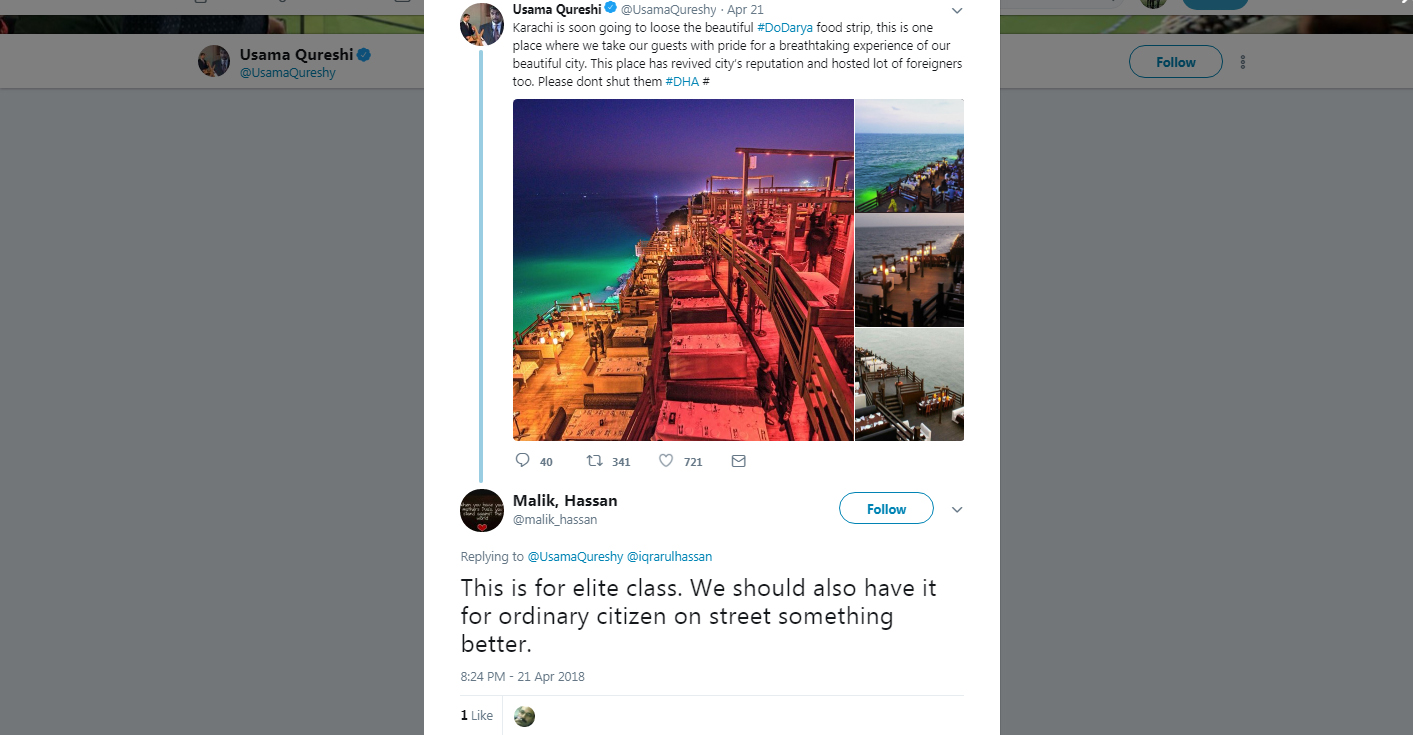The image size is (1413, 735).
Task: Click the @iqrarulhassan mention link
Action: click(x=669, y=557)
